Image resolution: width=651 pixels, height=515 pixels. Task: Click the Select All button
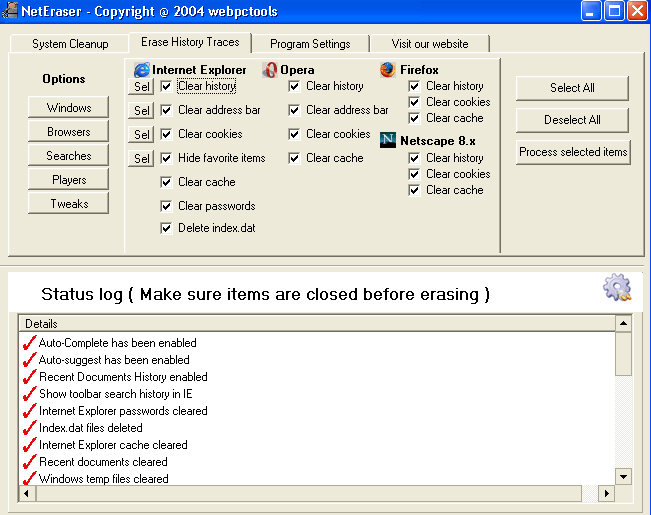tap(572, 88)
